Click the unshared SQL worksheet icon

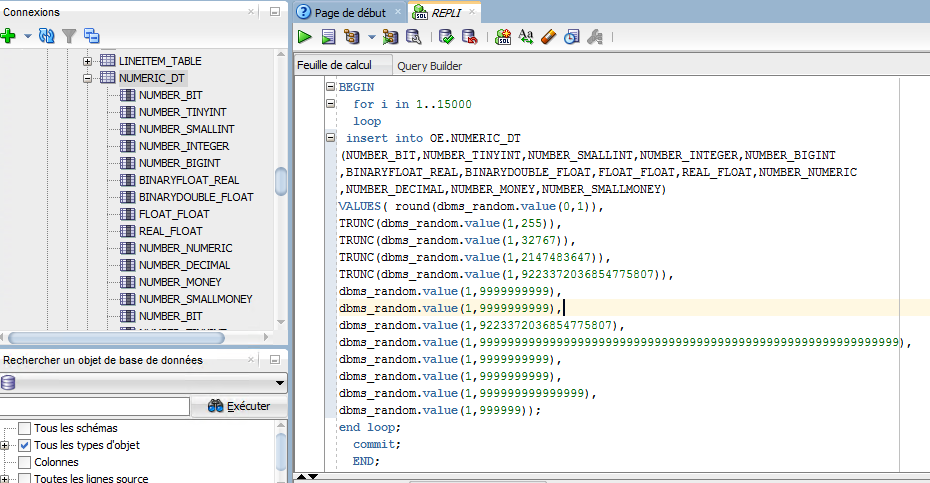pyautogui.click(x=503, y=37)
